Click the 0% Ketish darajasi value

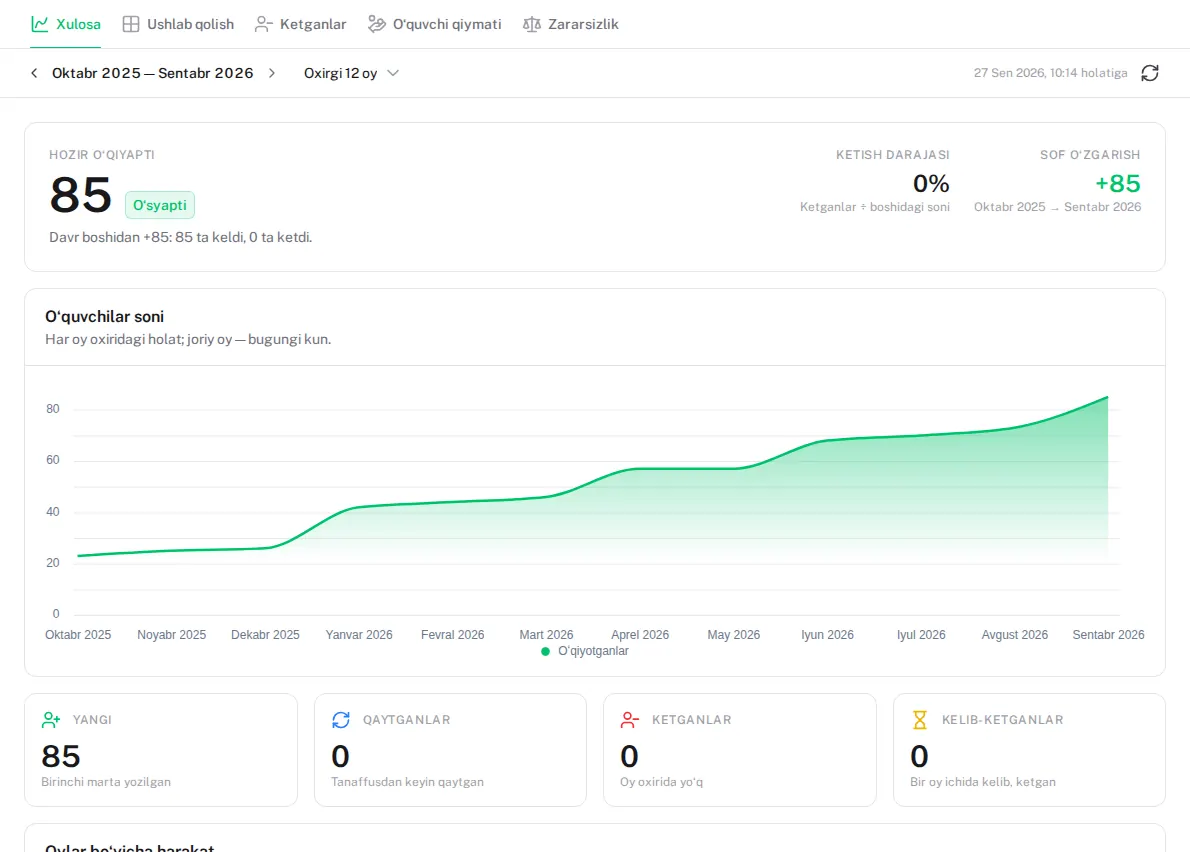(931, 184)
